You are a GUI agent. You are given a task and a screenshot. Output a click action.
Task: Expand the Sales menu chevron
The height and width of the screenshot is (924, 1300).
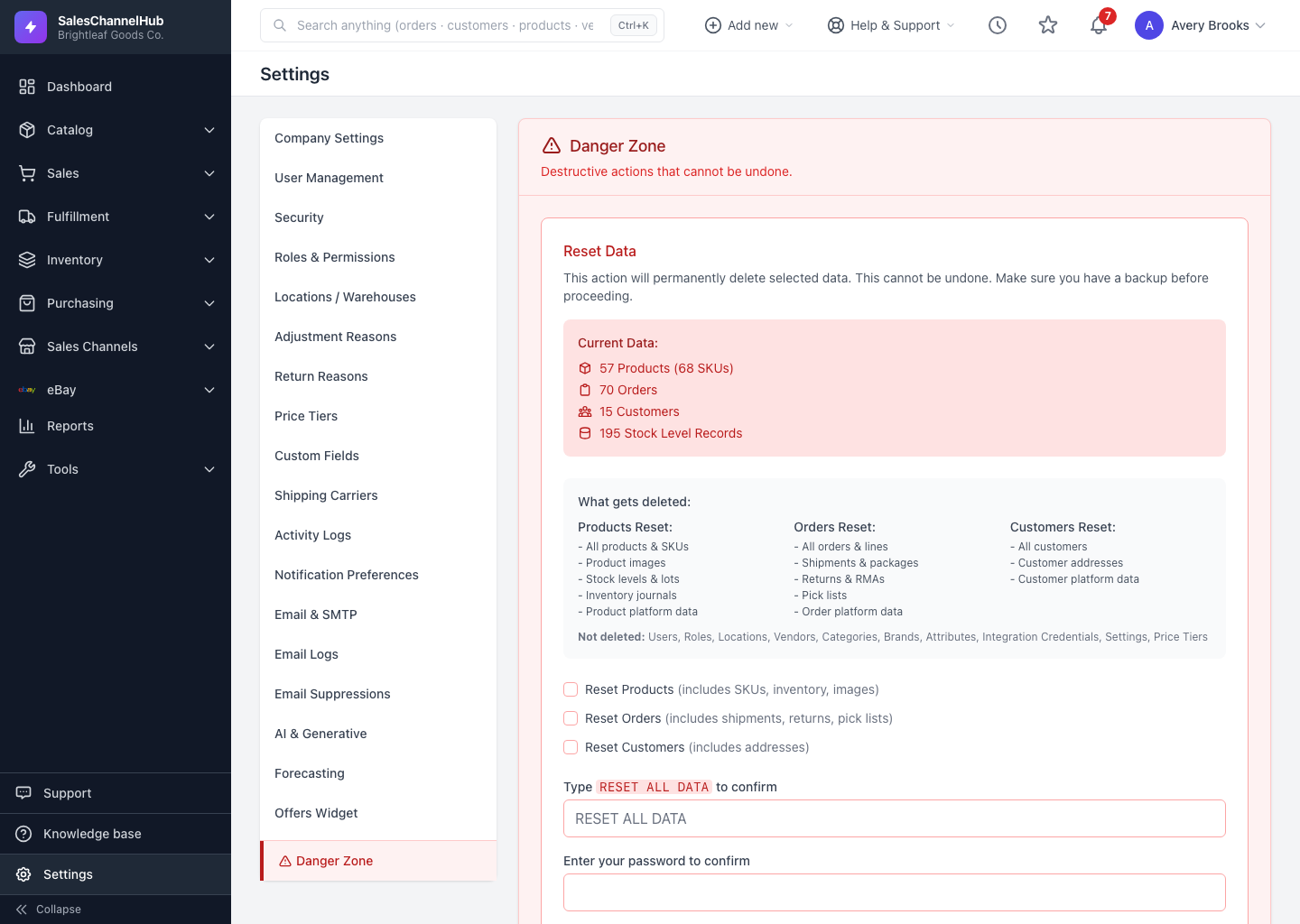(209, 173)
